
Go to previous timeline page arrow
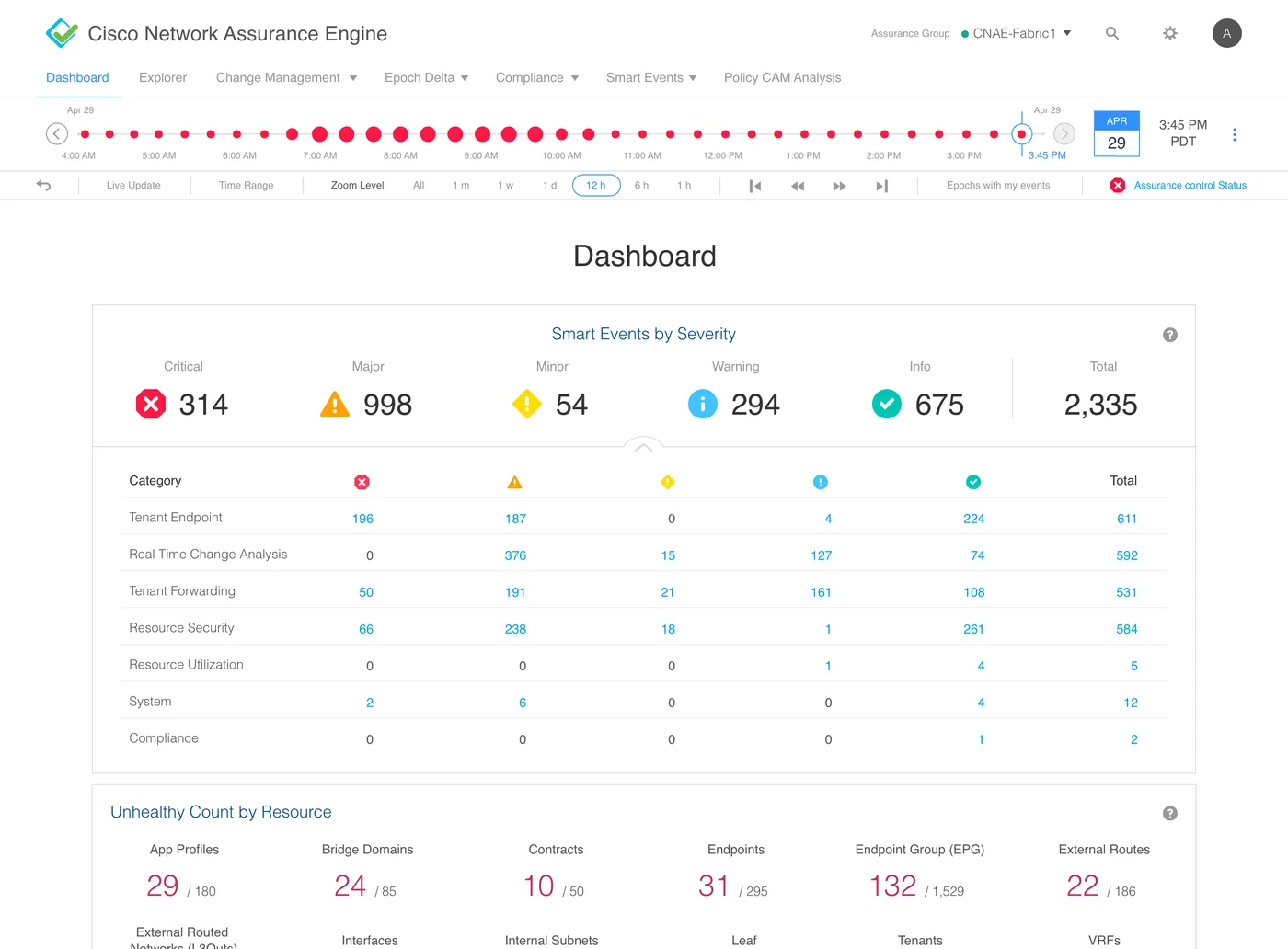[x=57, y=134]
